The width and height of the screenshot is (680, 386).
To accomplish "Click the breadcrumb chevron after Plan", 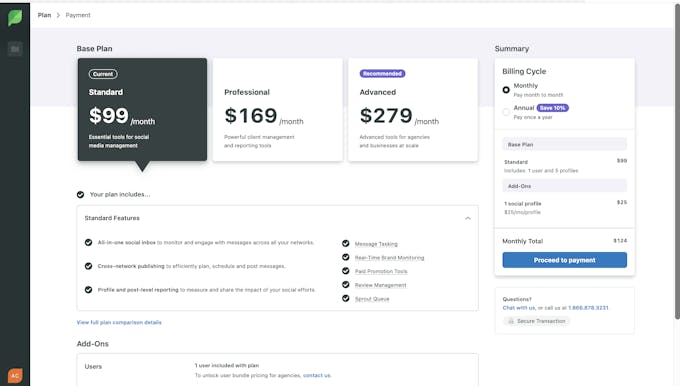I will 58,15.
